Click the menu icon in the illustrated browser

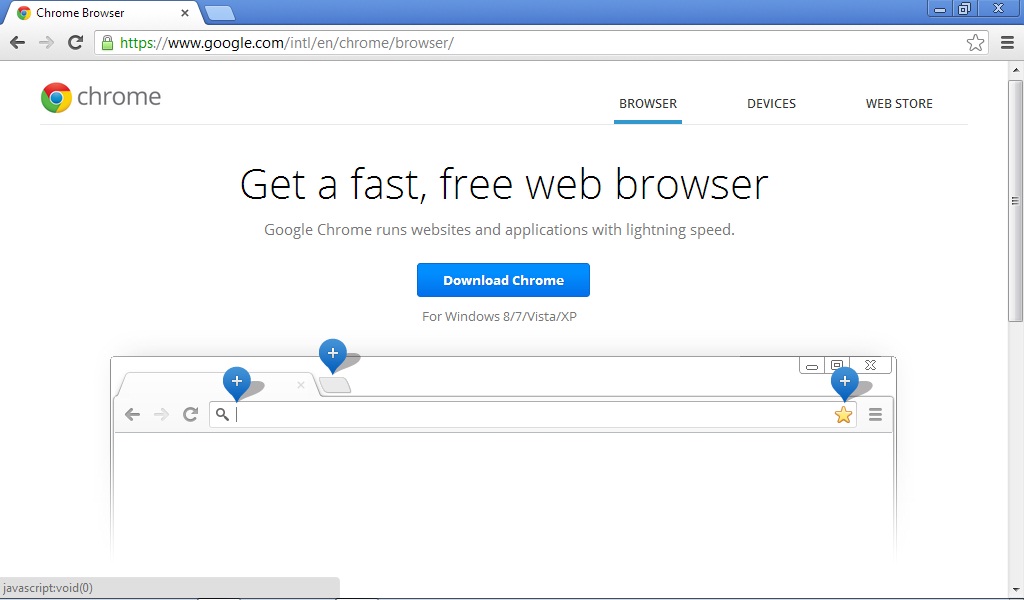click(875, 415)
